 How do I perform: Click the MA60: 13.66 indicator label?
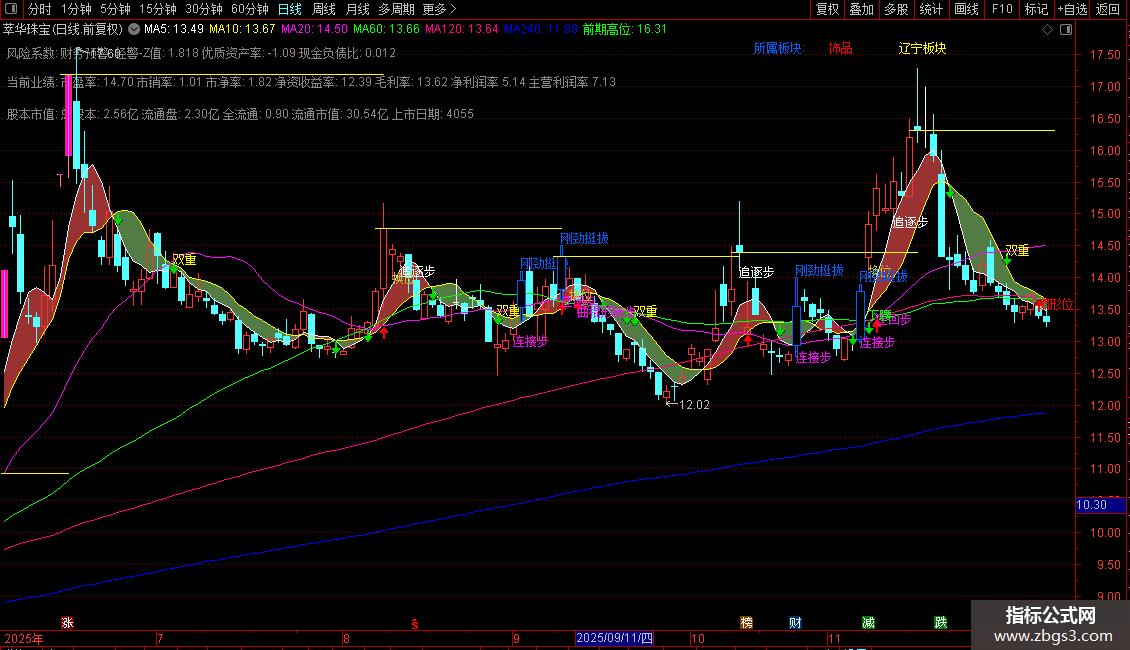[386, 30]
